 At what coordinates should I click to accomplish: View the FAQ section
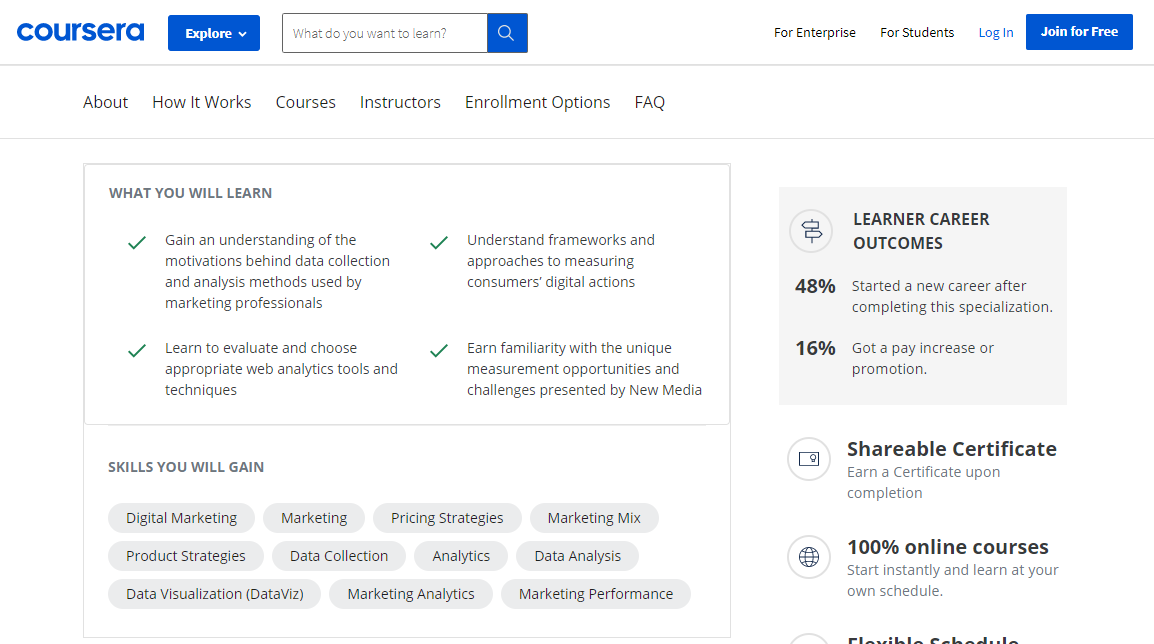click(649, 101)
